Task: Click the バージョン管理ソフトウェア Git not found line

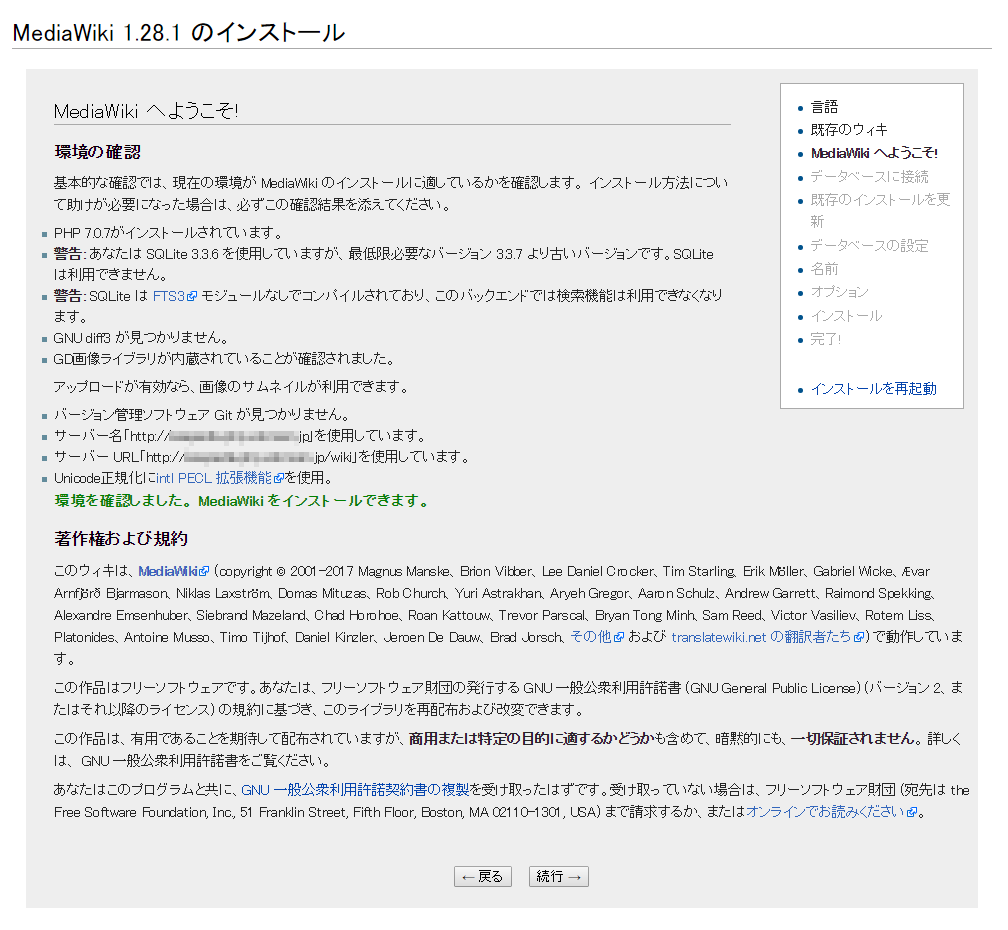Action: click(x=202, y=415)
